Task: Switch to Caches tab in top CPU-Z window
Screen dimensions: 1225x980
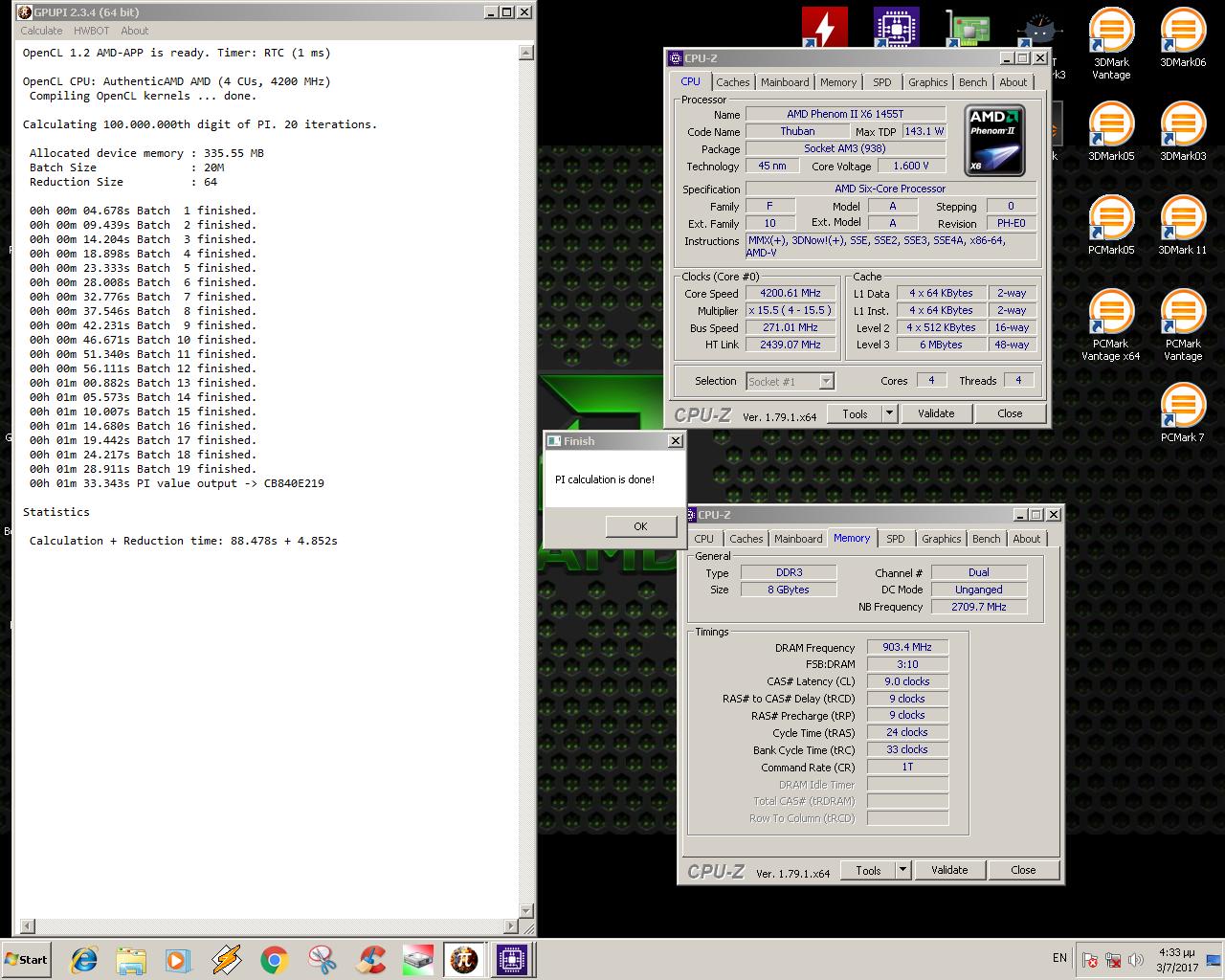Action: click(733, 82)
